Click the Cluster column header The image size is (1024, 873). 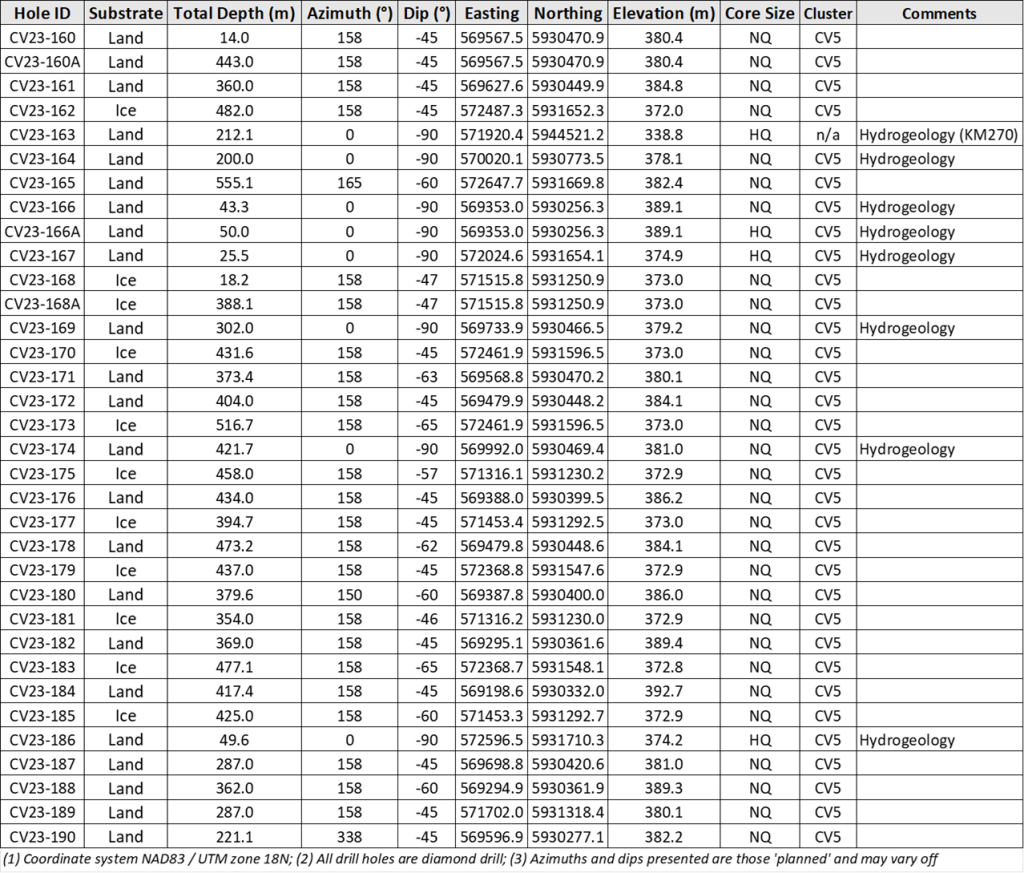[828, 13]
